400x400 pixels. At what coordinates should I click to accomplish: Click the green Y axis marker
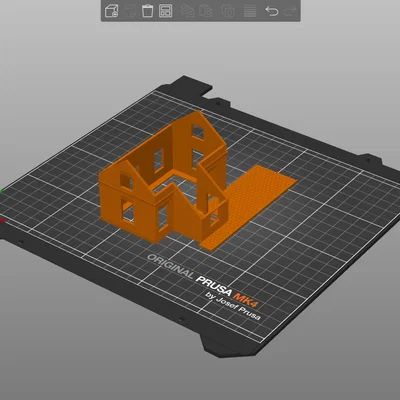2,191
